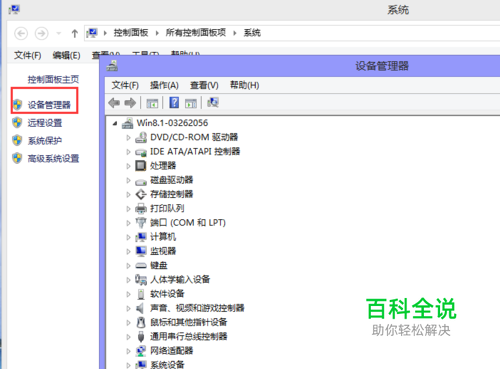This screenshot has height=369, width=500.
Task: Expand the 处理器 node
Action: coord(128,166)
